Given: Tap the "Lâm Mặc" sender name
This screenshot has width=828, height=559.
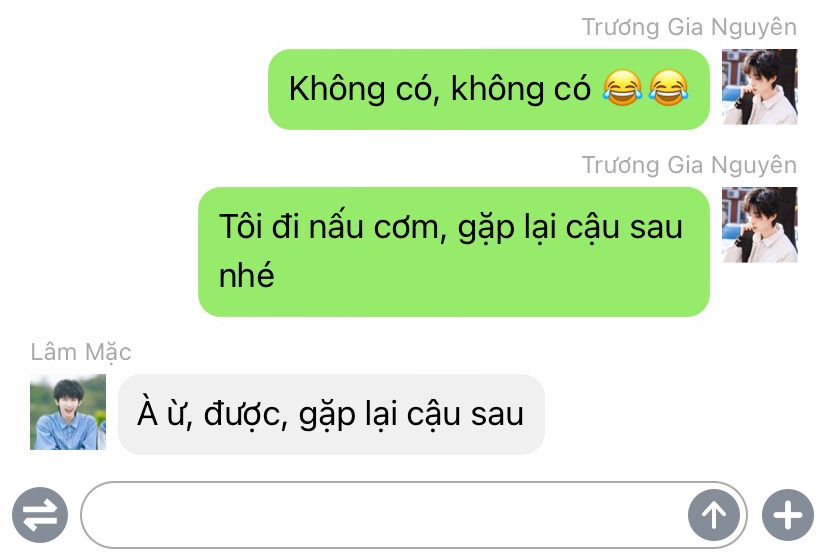Looking at the screenshot, I should tap(81, 353).
